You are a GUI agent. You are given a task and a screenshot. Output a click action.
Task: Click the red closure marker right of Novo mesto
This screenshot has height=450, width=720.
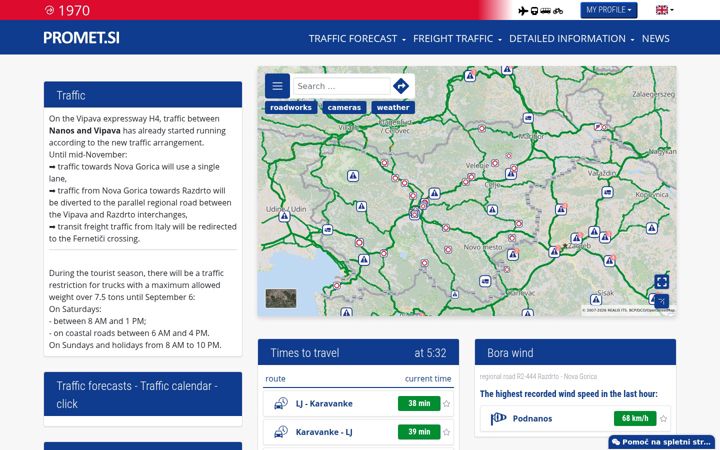512,238
